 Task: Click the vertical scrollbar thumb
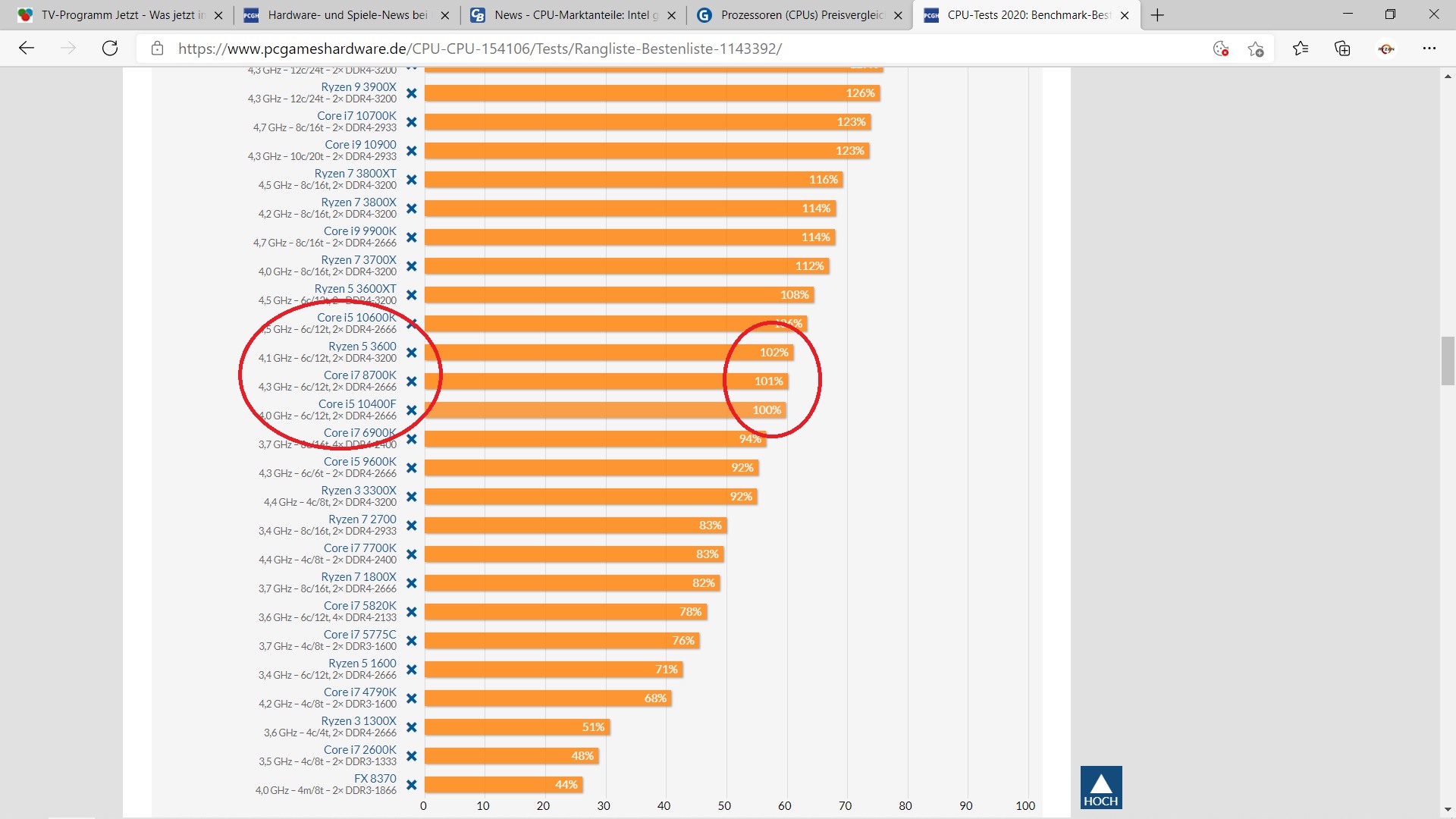tap(1447, 361)
